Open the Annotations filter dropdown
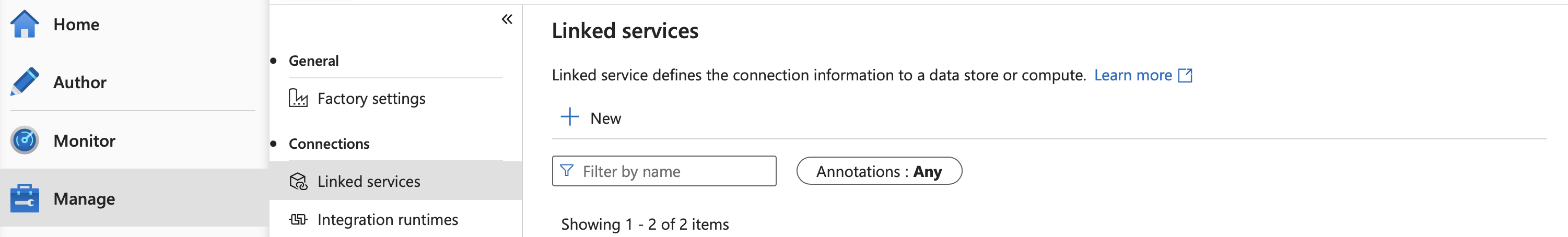Viewport: 1568px width, 237px height. point(879,171)
